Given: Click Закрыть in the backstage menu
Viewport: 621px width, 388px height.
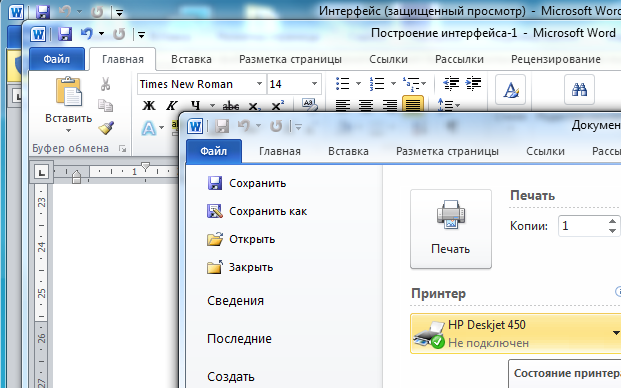Looking at the screenshot, I should (240, 267).
